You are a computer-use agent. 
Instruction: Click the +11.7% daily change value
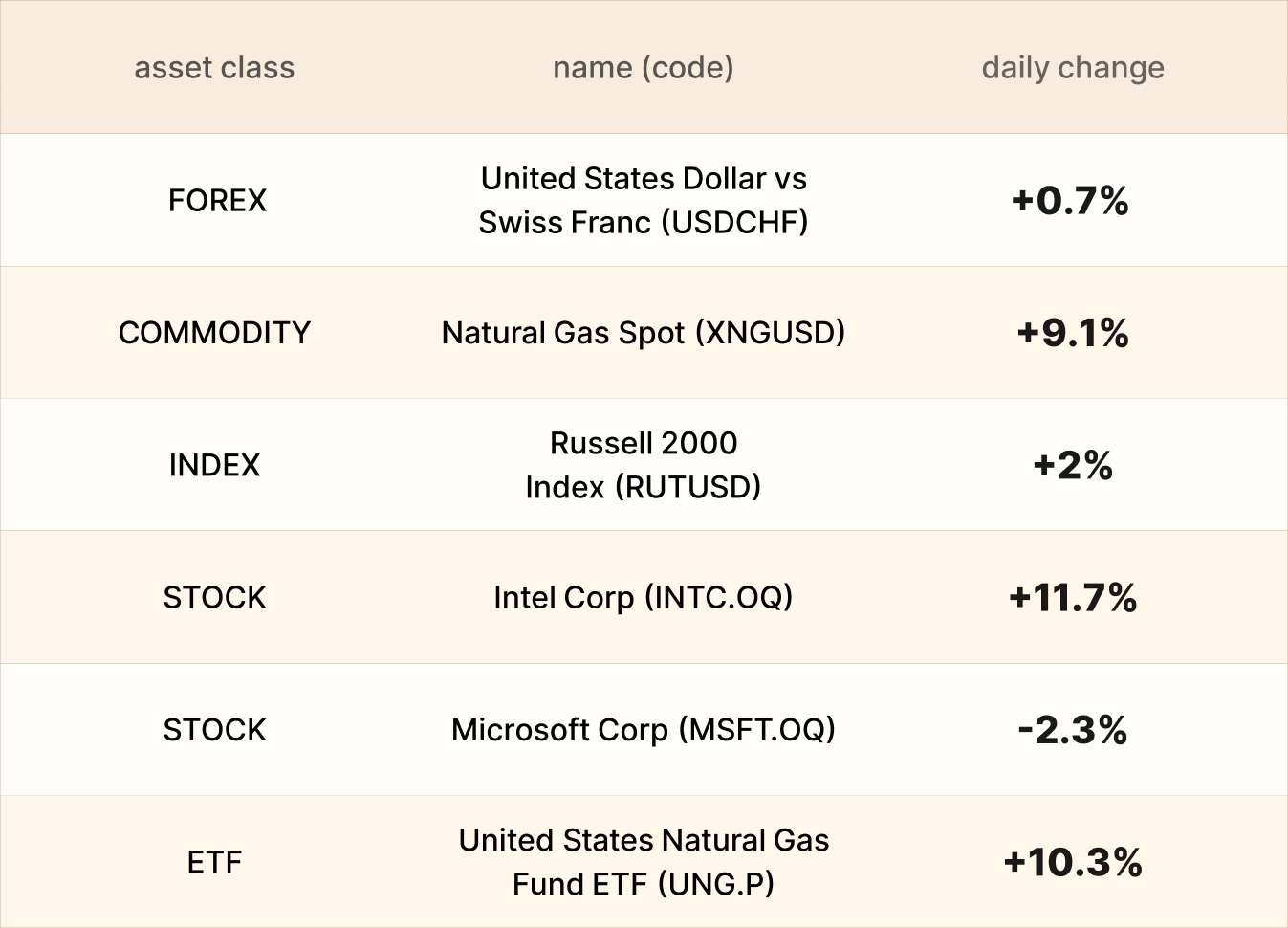[x=1072, y=598]
